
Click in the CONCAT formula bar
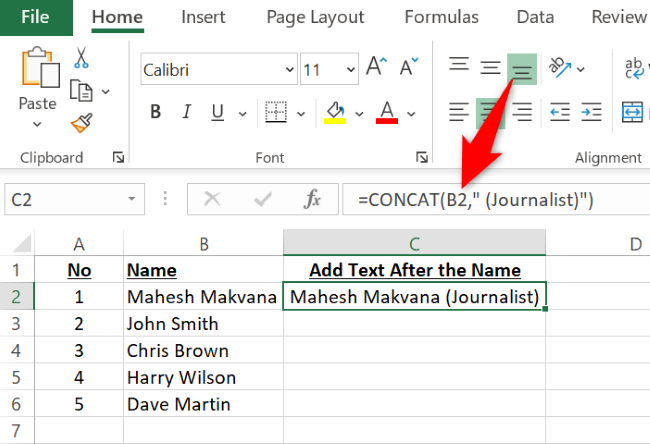pyautogui.click(x=496, y=199)
